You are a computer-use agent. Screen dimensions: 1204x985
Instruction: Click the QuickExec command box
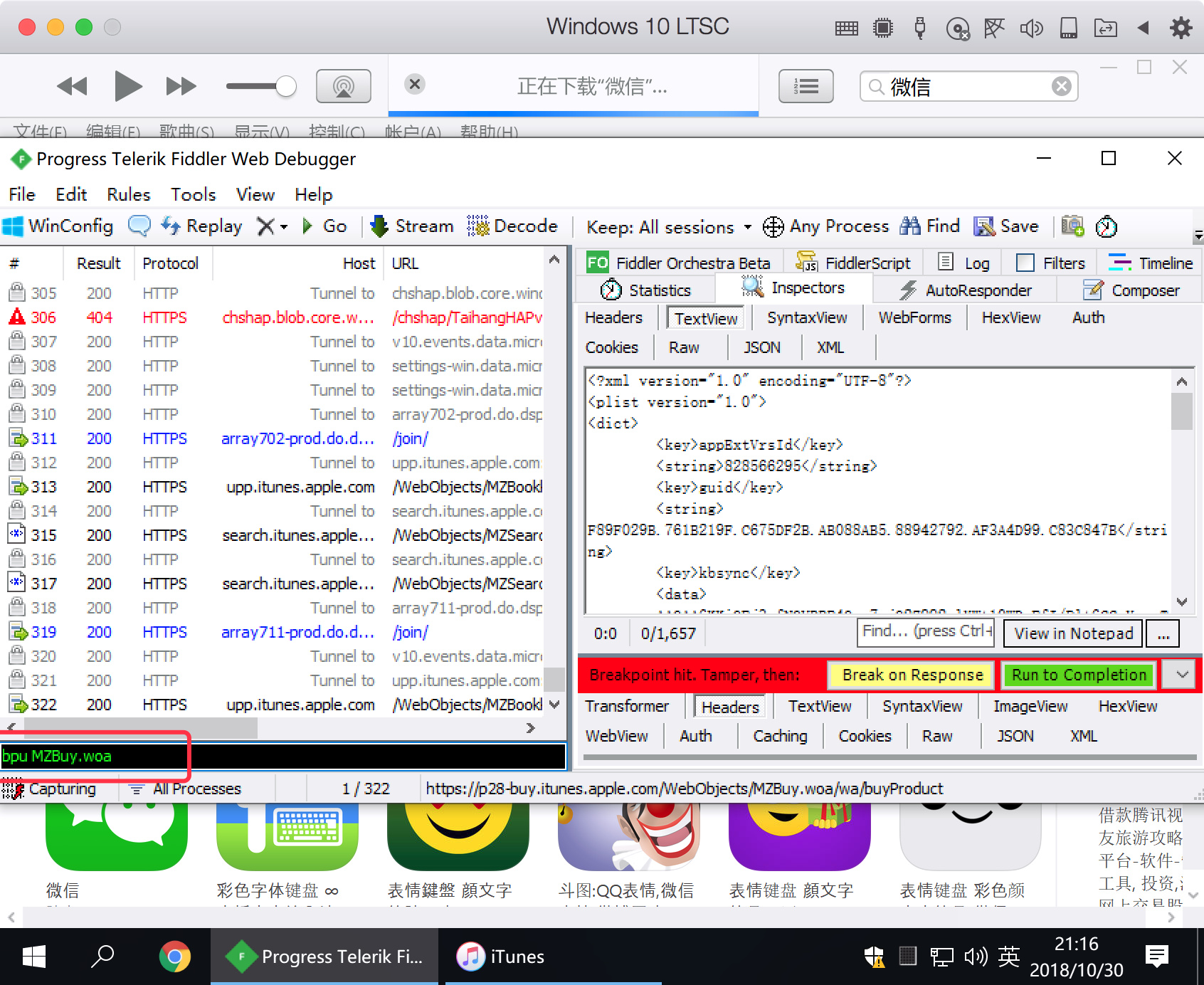point(282,756)
